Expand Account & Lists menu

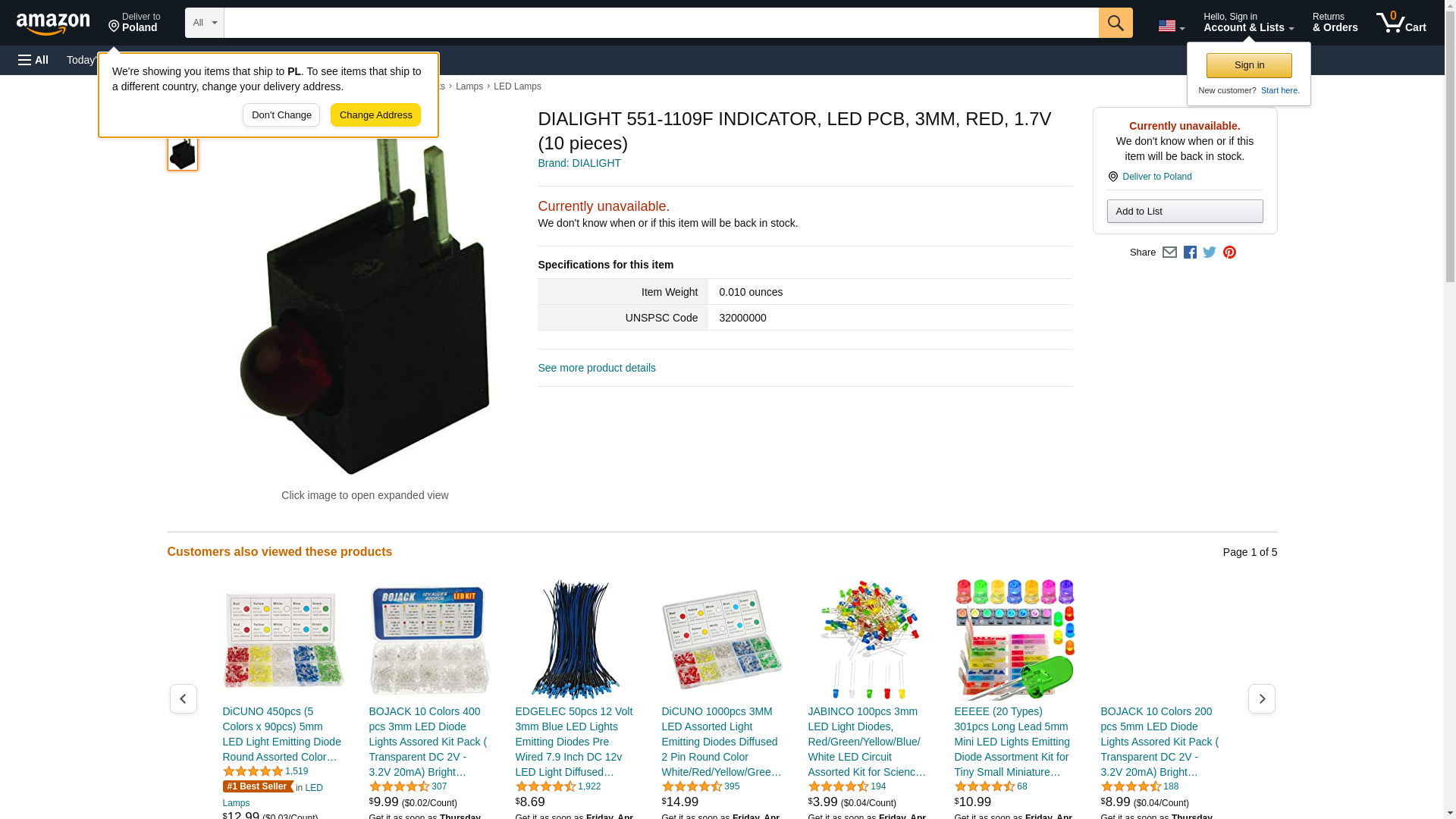(1248, 23)
